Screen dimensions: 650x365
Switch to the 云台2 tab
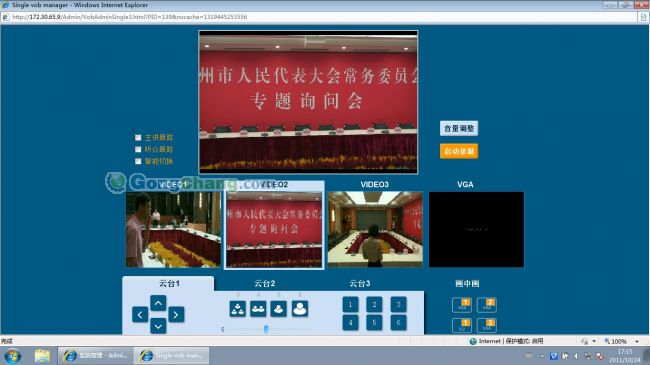[x=264, y=284]
